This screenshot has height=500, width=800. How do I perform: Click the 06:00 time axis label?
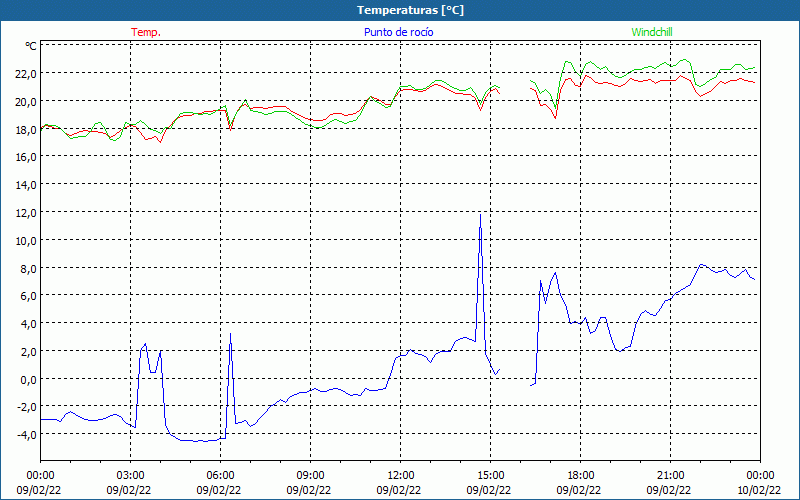point(220,476)
